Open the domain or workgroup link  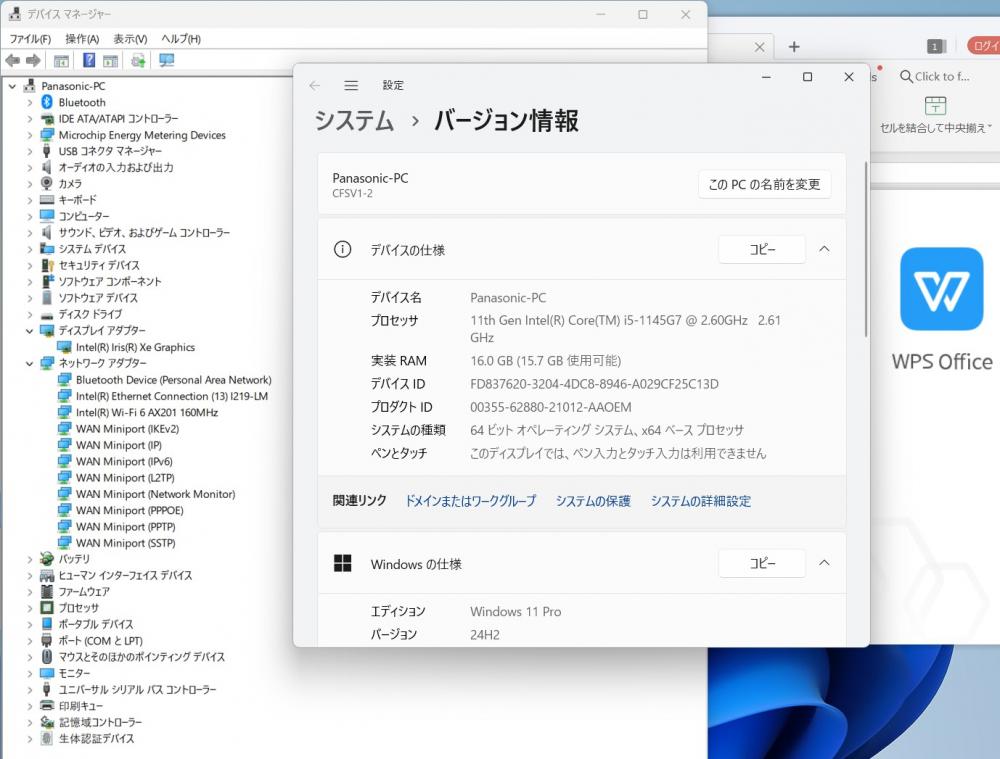click(471, 501)
